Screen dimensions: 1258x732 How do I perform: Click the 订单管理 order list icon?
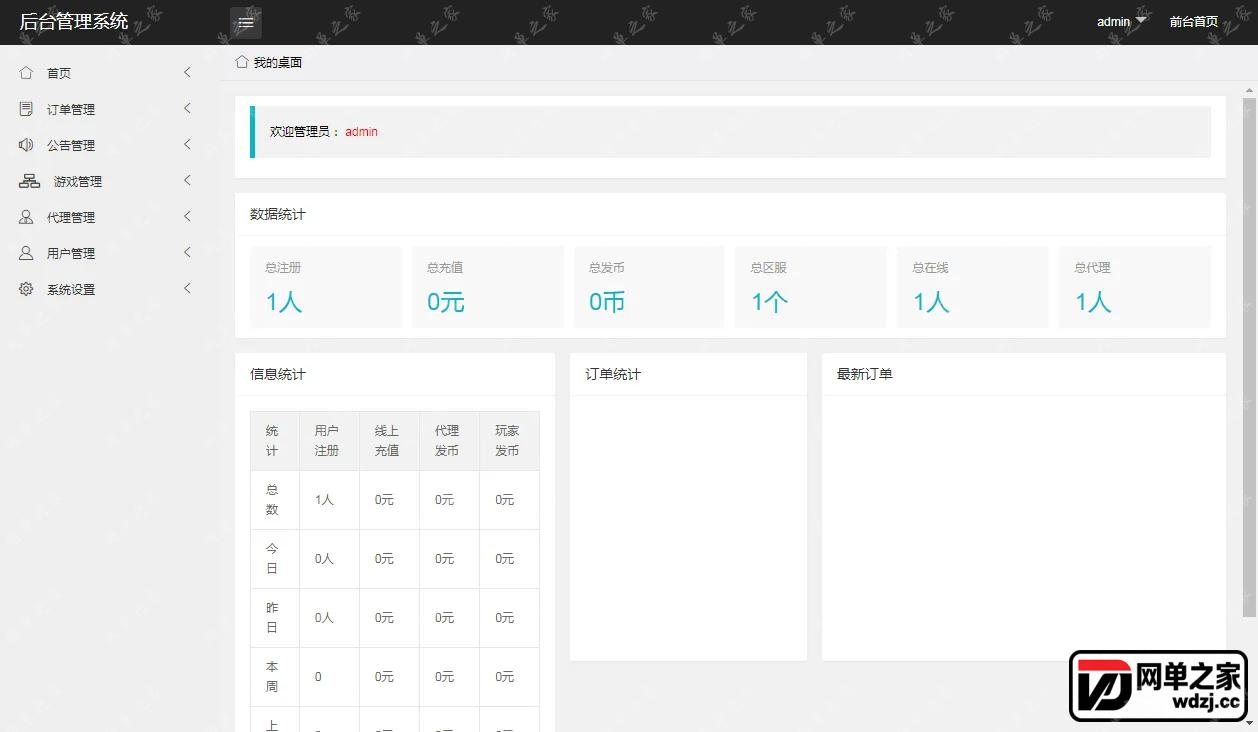[26, 109]
